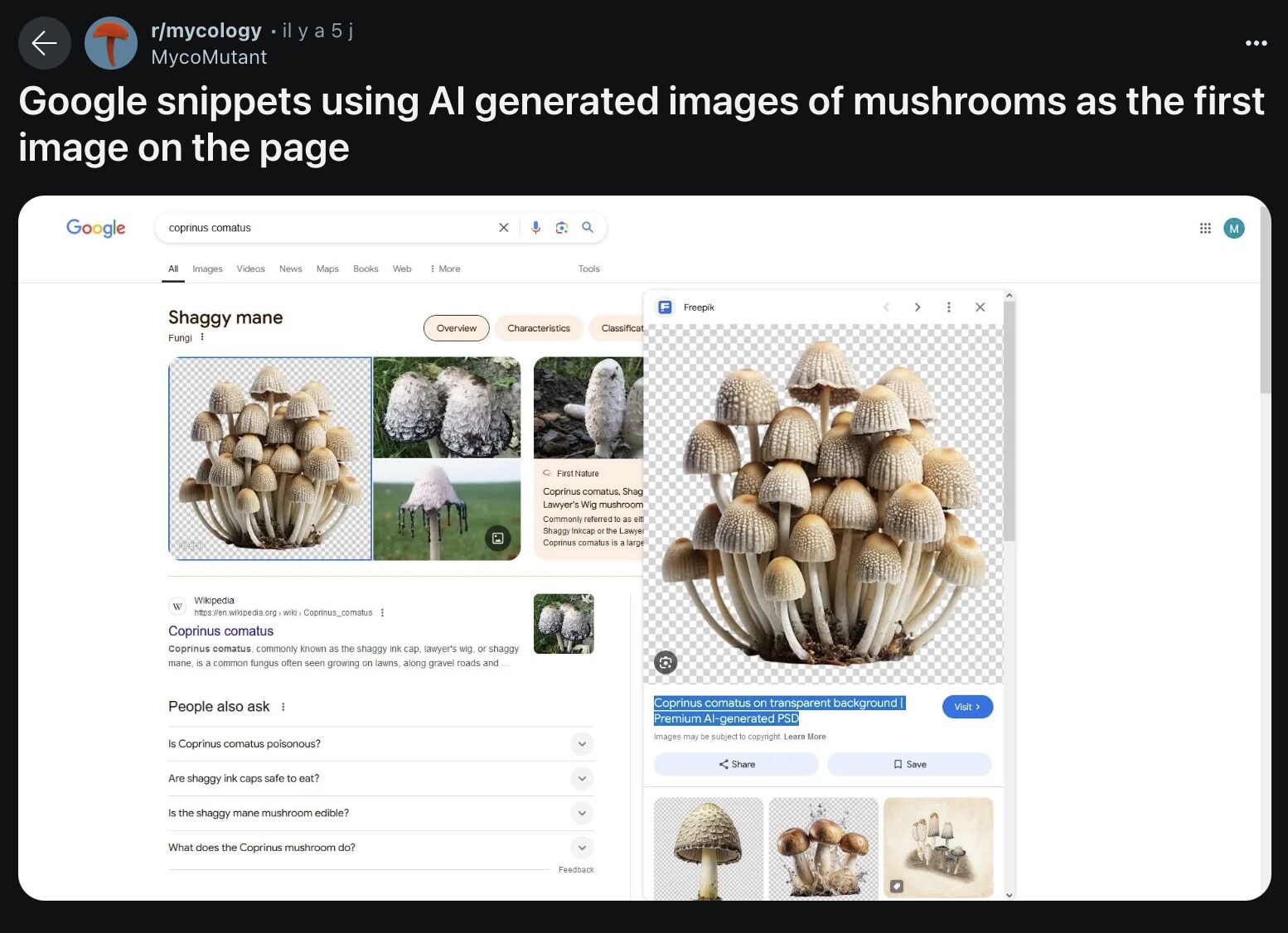Open the dripping ink cap photo thumbnail
The image size is (1288, 933).
tap(447, 510)
